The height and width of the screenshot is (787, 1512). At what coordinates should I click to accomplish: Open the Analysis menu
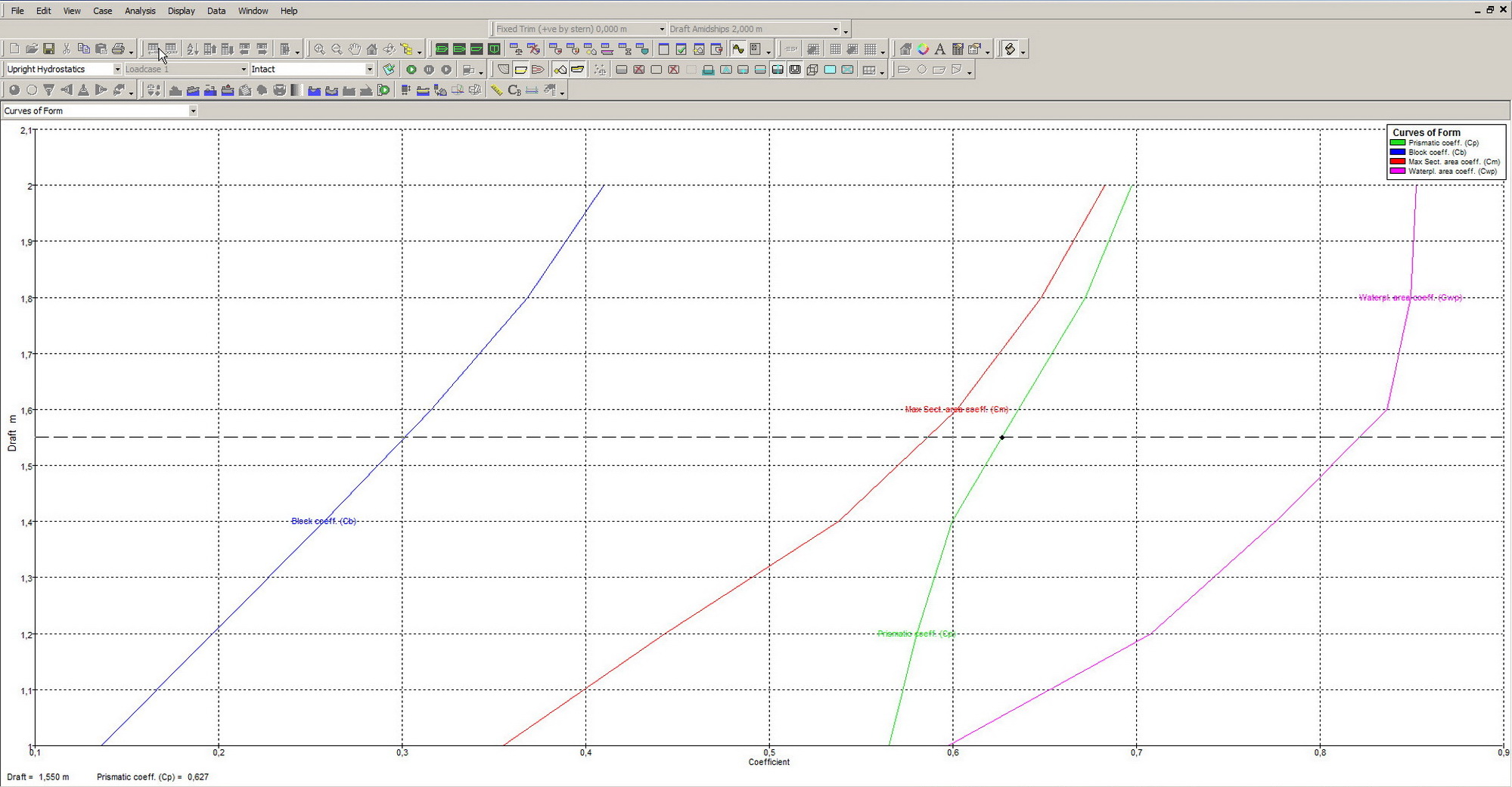pos(140,11)
